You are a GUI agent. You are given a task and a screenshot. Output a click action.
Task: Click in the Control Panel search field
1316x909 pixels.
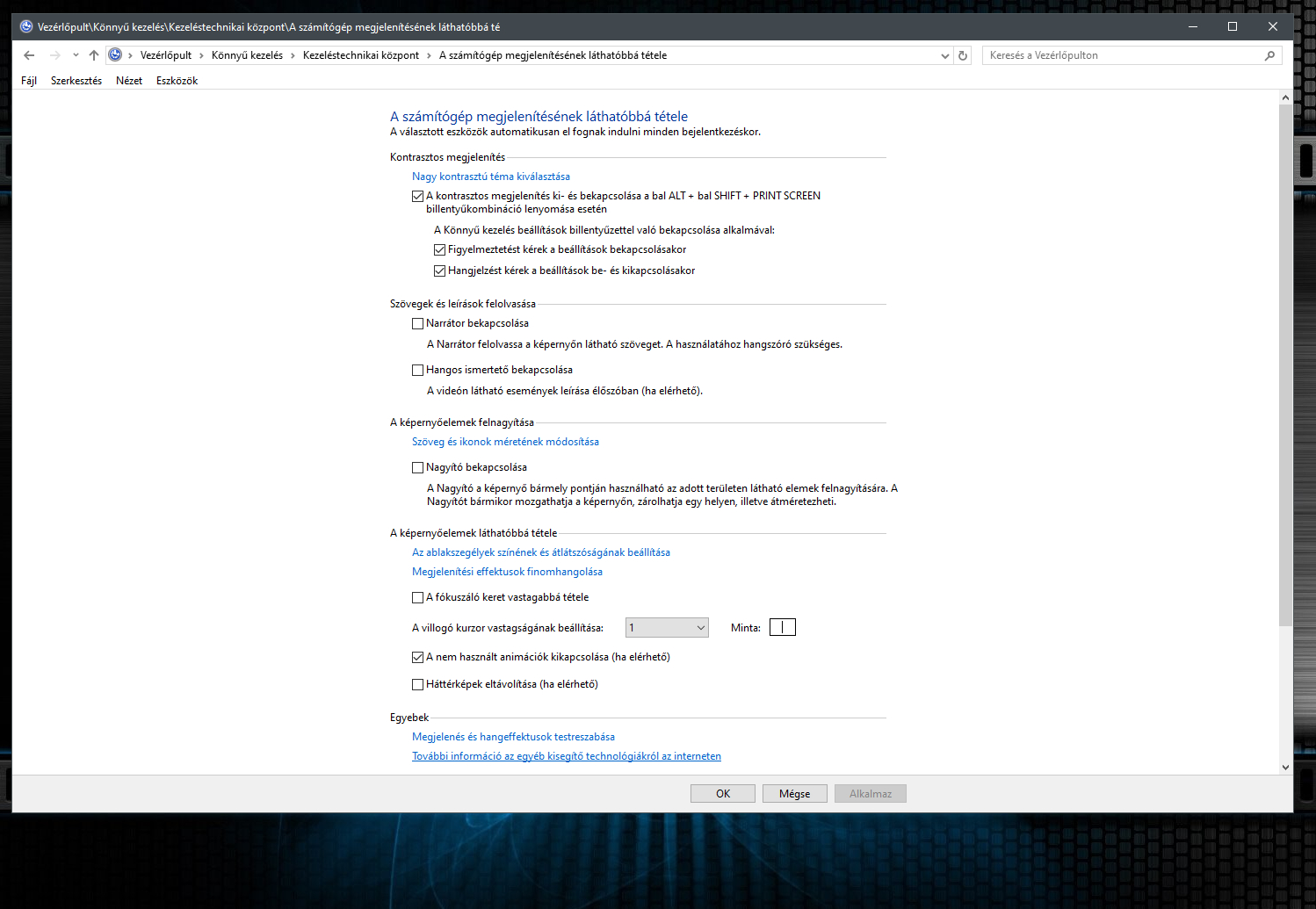point(1124,55)
